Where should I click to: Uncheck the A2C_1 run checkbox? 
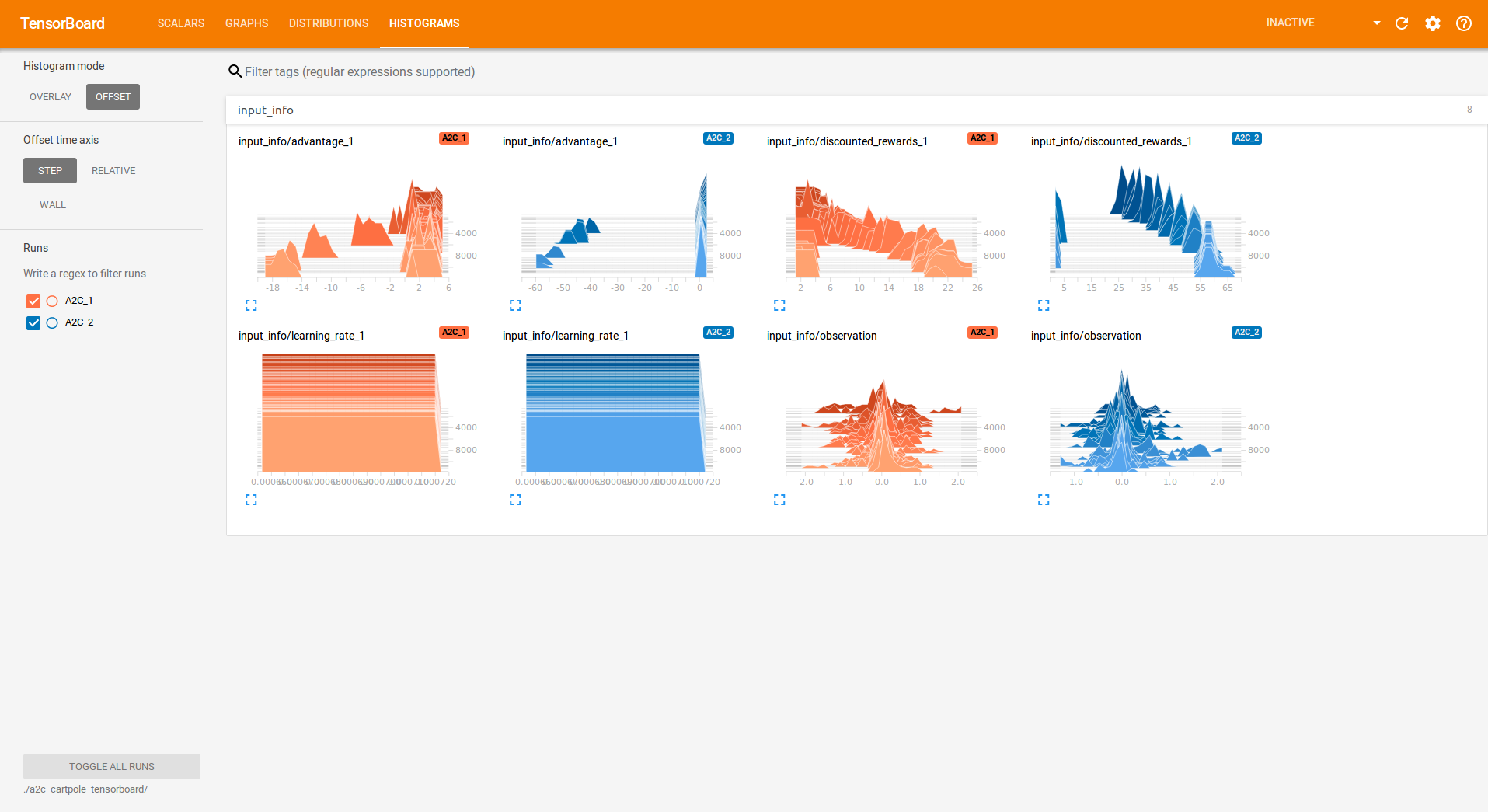[x=33, y=301]
